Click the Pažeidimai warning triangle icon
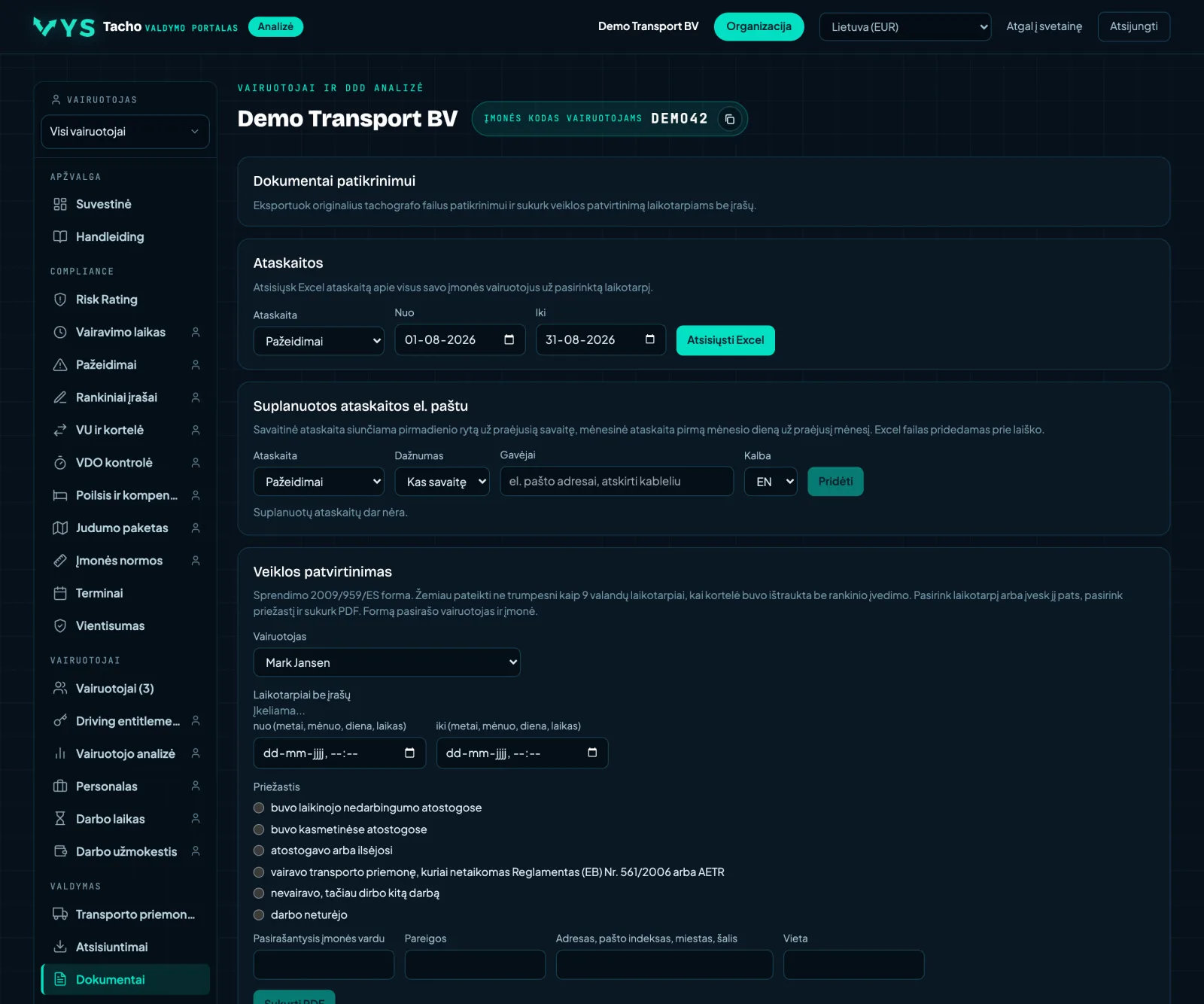 click(x=60, y=365)
